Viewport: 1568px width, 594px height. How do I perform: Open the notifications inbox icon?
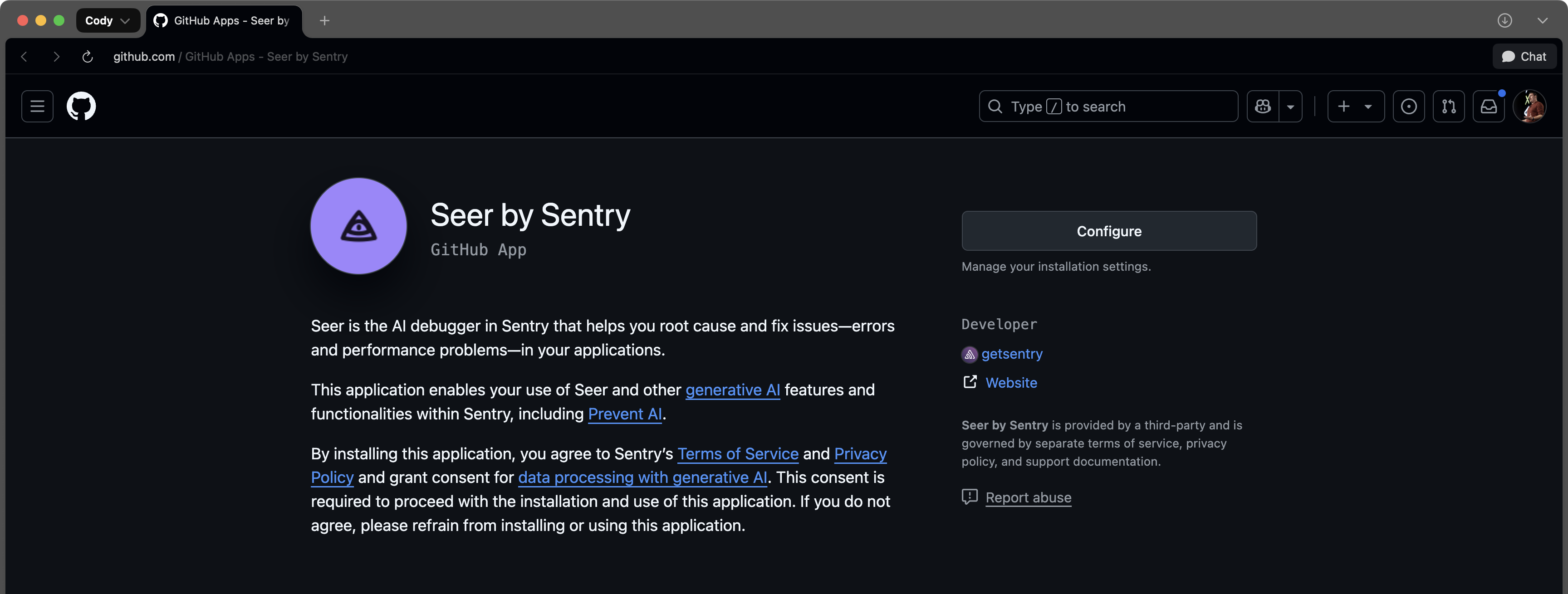point(1489,107)
